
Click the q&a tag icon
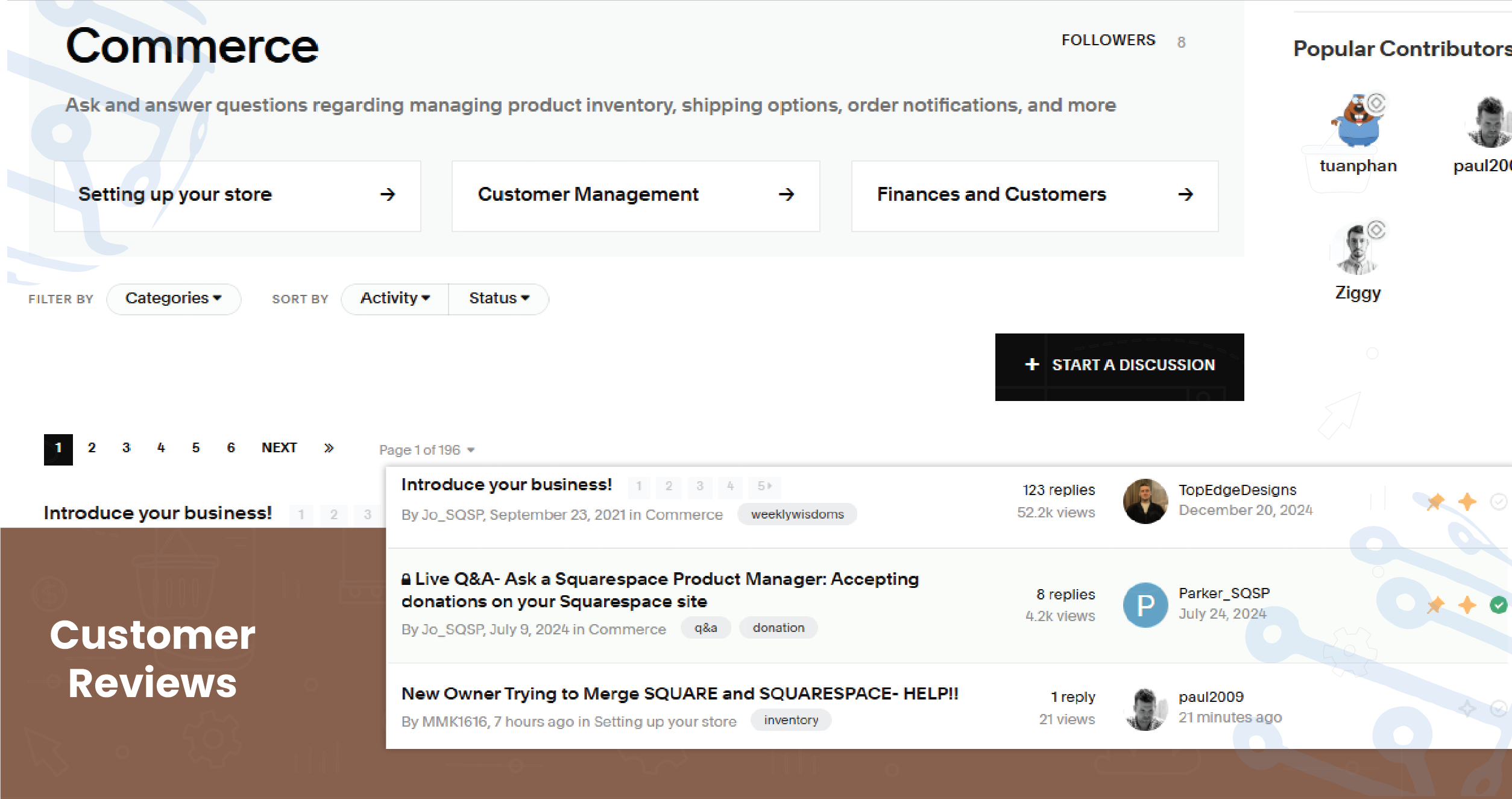coord(705,627)
